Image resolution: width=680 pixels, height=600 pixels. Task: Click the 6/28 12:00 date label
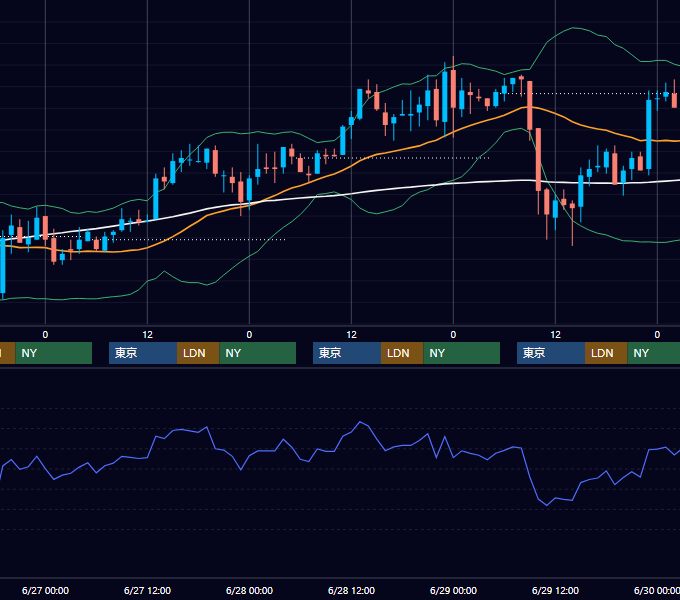(351, 590)
